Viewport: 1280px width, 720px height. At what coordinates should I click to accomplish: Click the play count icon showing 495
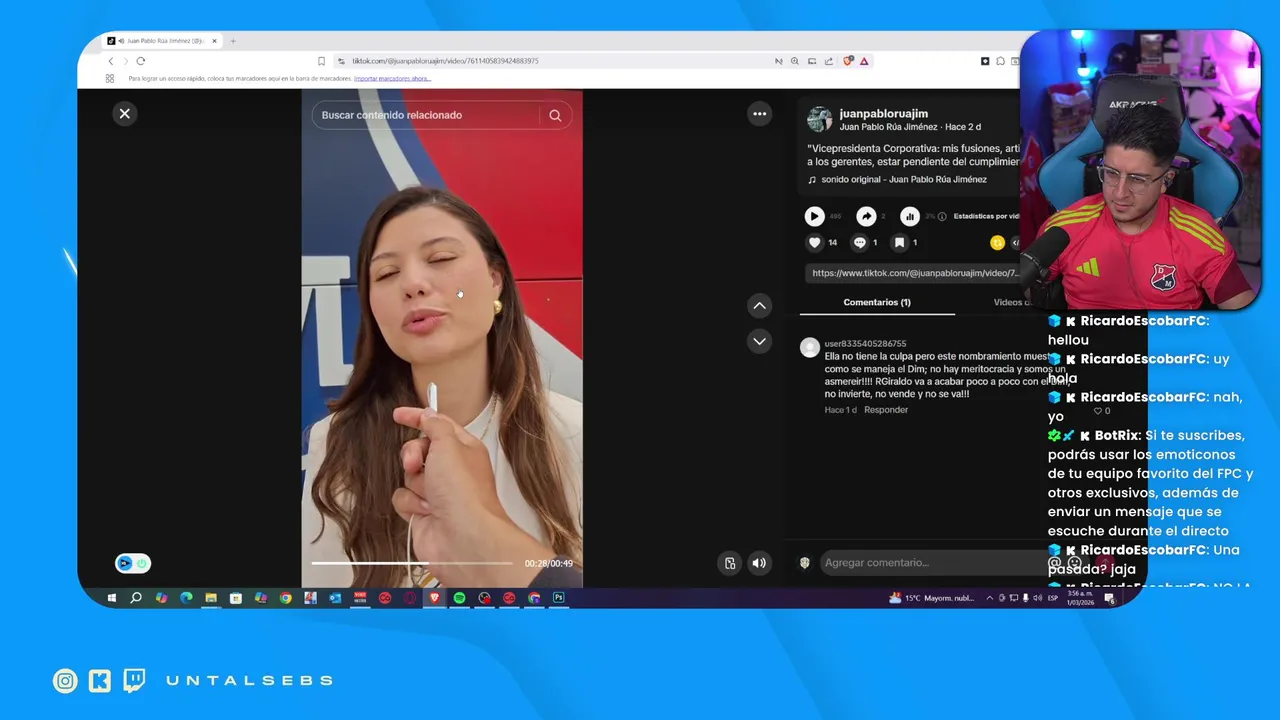coord(815,216)
